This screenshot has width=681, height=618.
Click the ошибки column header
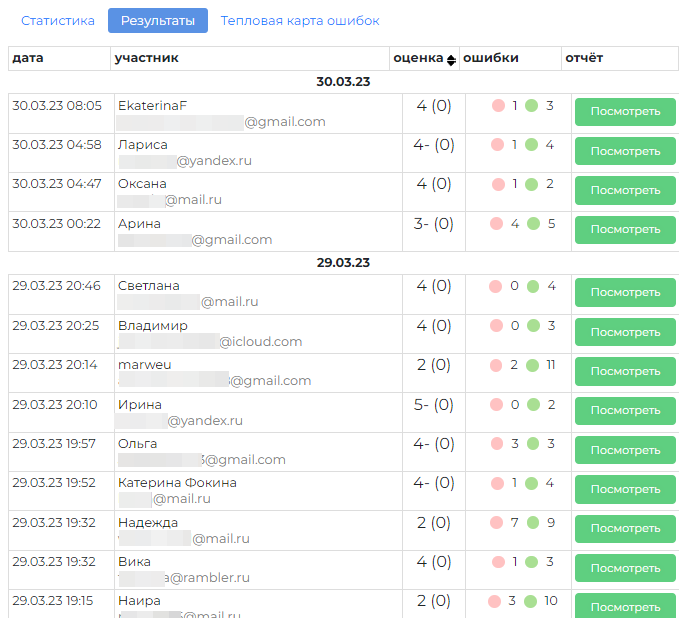[x=491, y=58]
